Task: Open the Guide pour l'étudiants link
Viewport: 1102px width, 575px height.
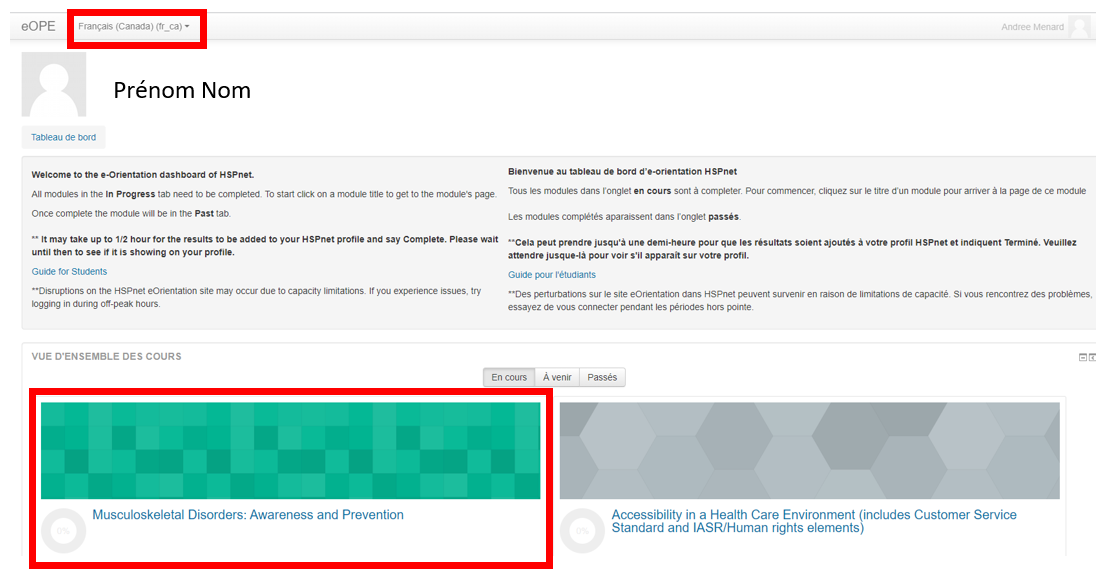Action: [552, 275]
